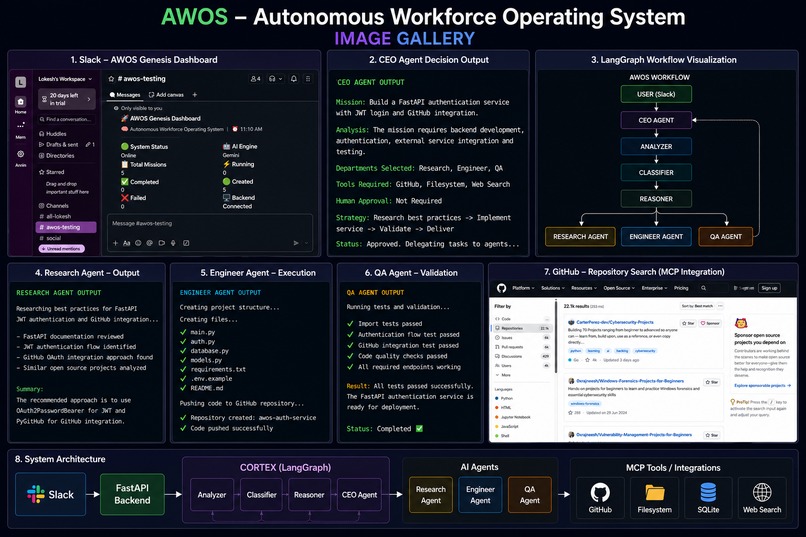Open send options chevron beside send arrow
The width and height of the screenshot is (806, 537).
click(306, 243)
